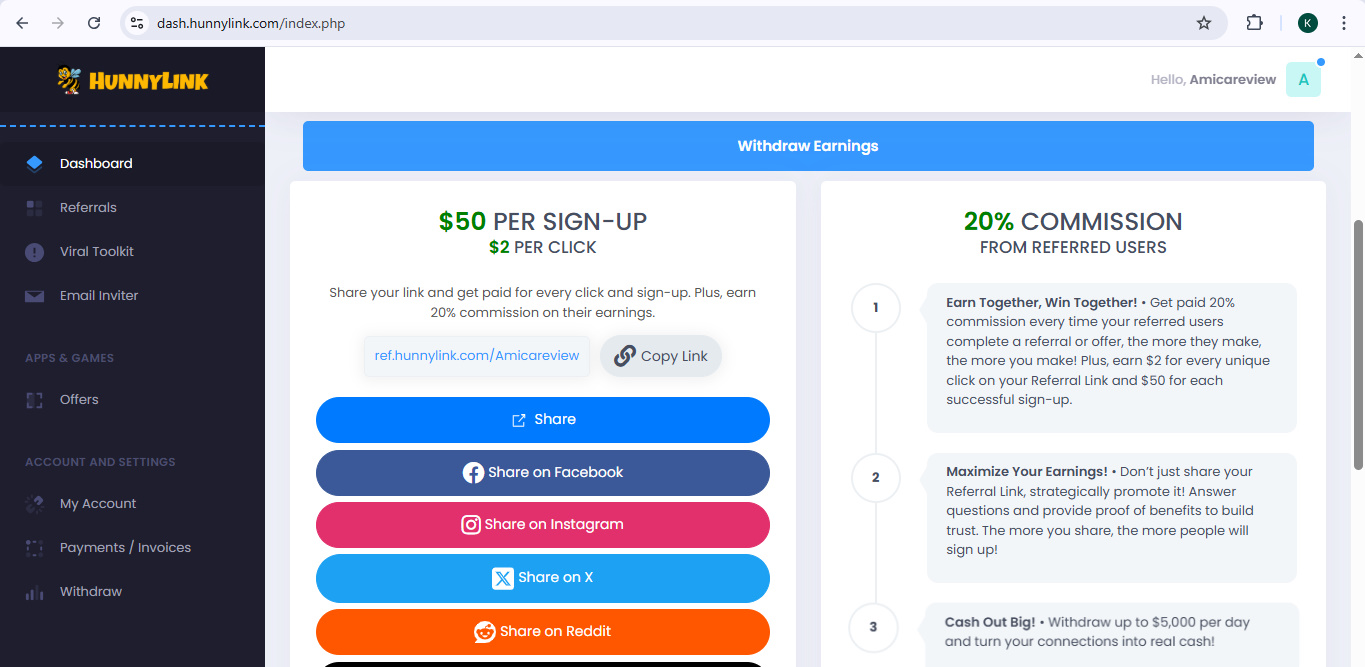Click the Copy Link button
This screenshot has height=667, width=1365.
(x=660, y=356)
